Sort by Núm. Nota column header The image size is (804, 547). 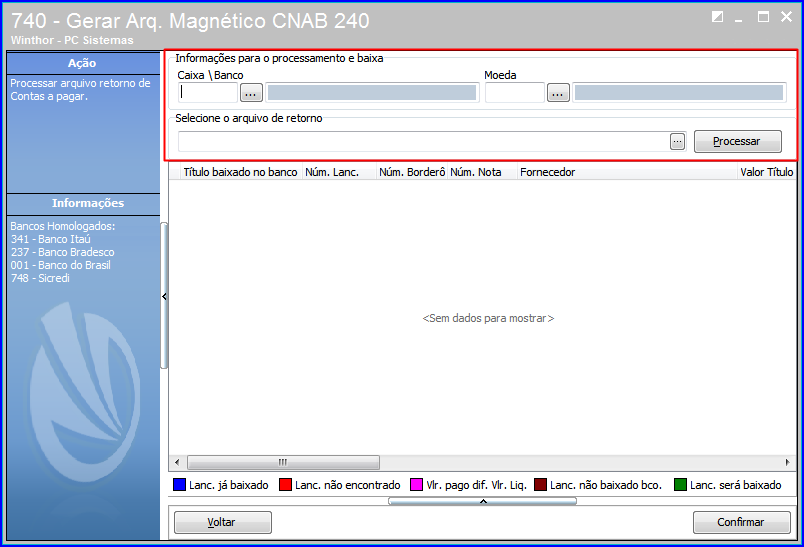tap(482, 172)
